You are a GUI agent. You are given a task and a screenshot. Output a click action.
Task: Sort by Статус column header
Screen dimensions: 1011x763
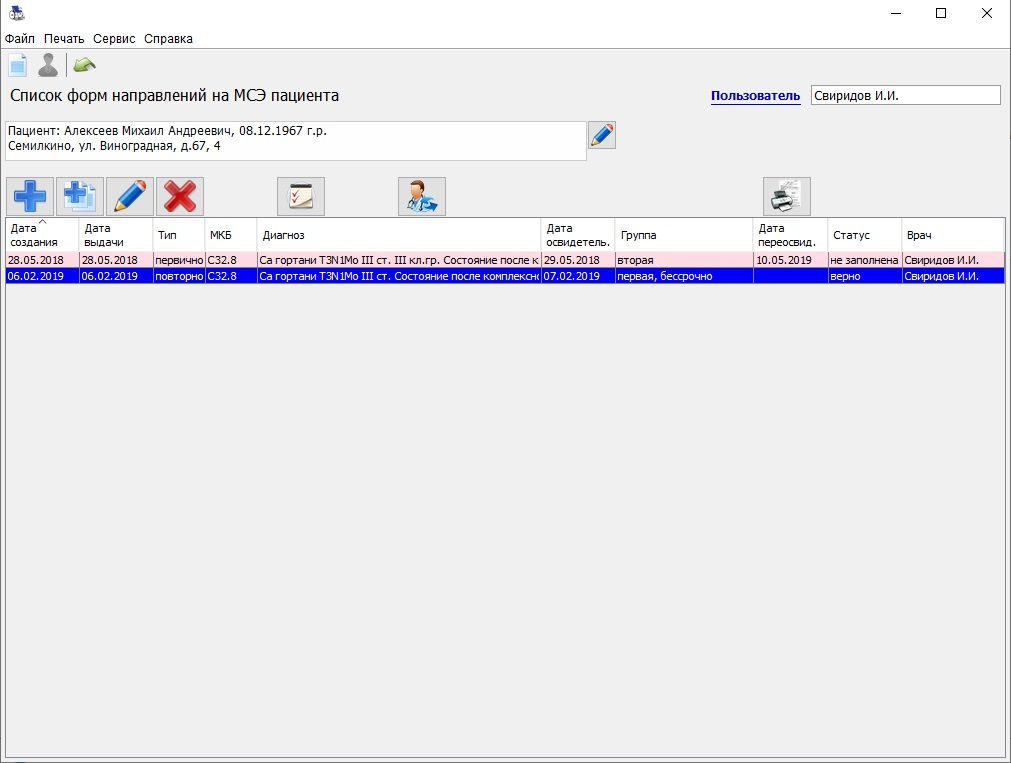point(865,235)
